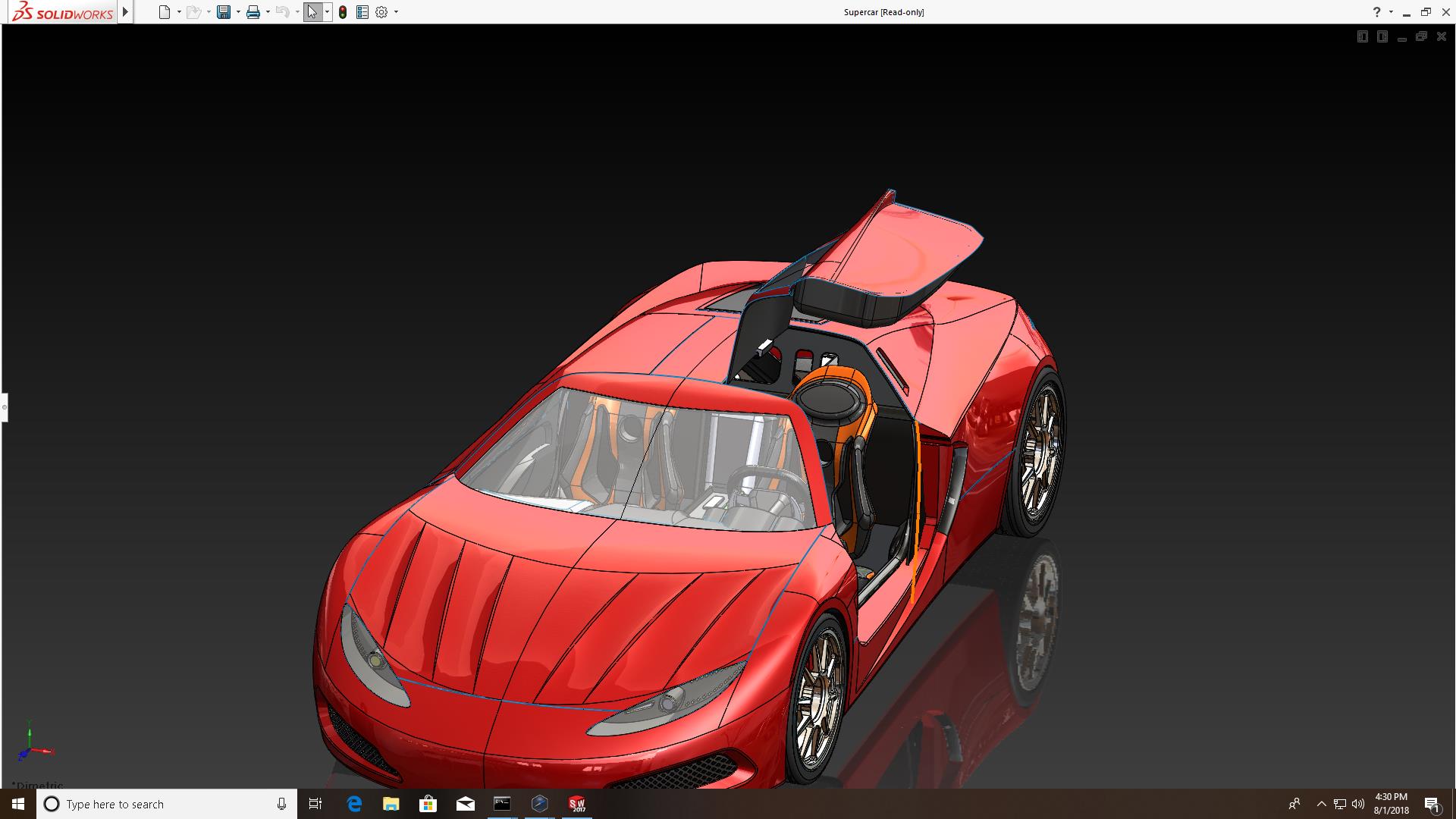The width and height of the screenshot is (1456, 819).
Task: Click the Save floppy disk icon
Action: [x=223, y=12]
